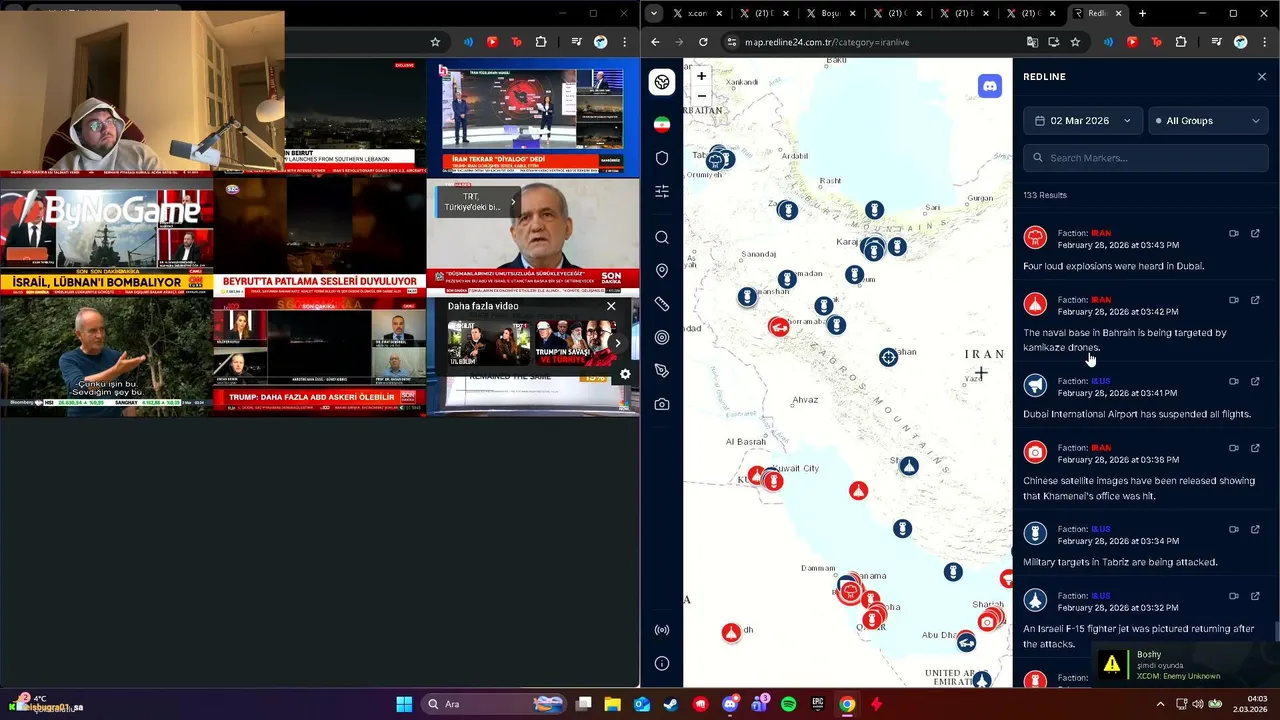
Task: Open the shield icon in map sidebar
Action: (662, 158)
